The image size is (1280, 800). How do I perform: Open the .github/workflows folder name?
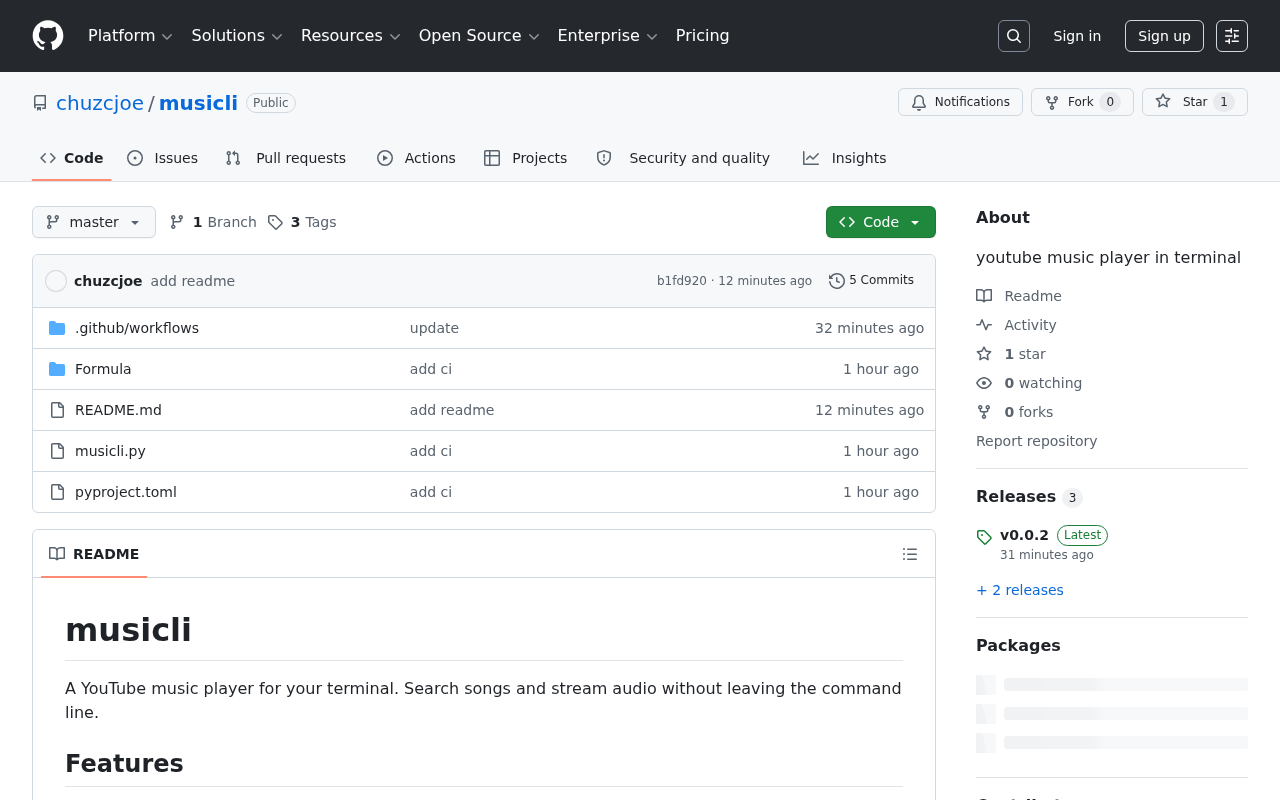[137, 328]
